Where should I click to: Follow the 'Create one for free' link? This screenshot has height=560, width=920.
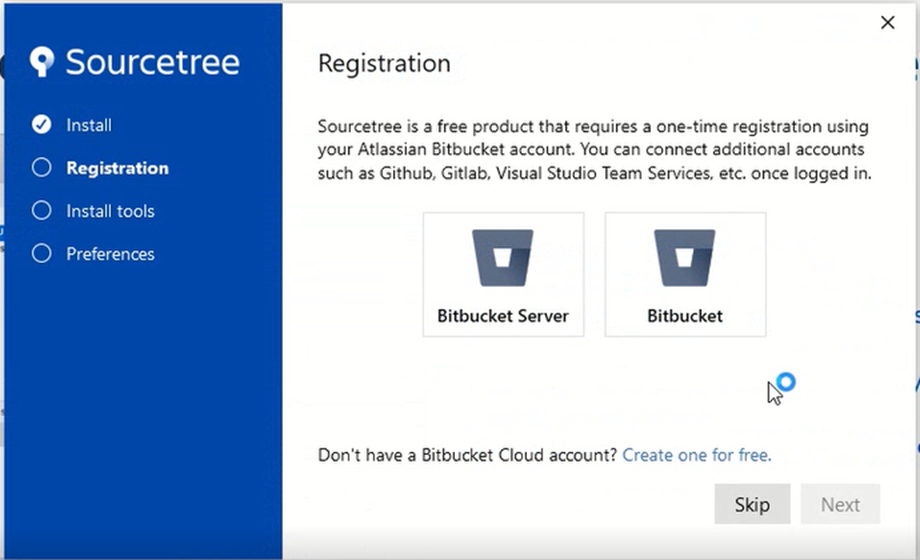pos(696,455)
